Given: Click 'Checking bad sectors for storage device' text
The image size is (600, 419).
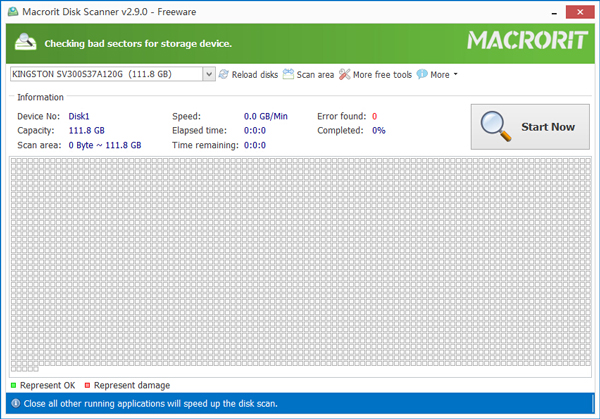Looking at the screenshot, I should point(138,44).
